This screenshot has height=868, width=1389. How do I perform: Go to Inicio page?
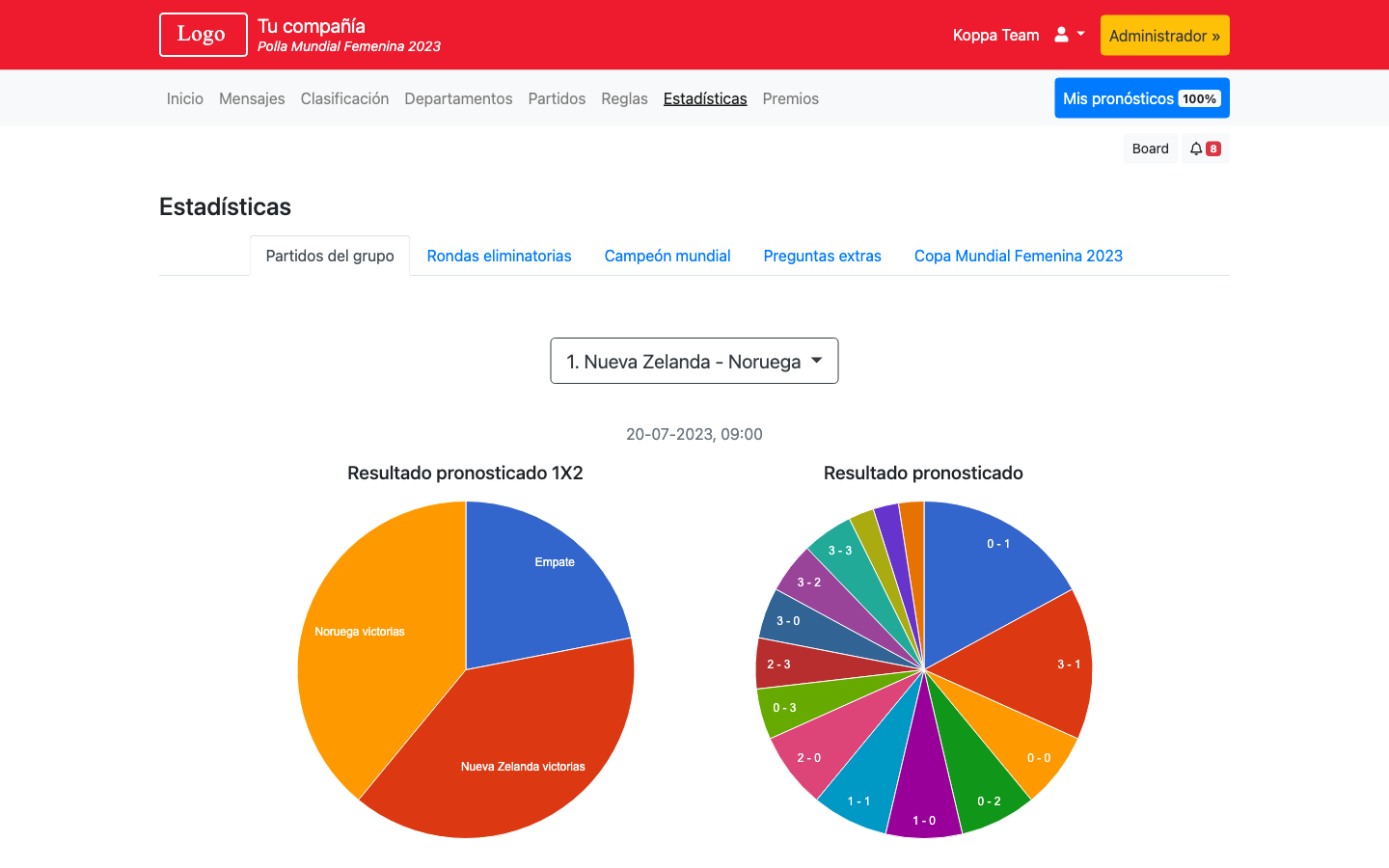pos(185,98)
